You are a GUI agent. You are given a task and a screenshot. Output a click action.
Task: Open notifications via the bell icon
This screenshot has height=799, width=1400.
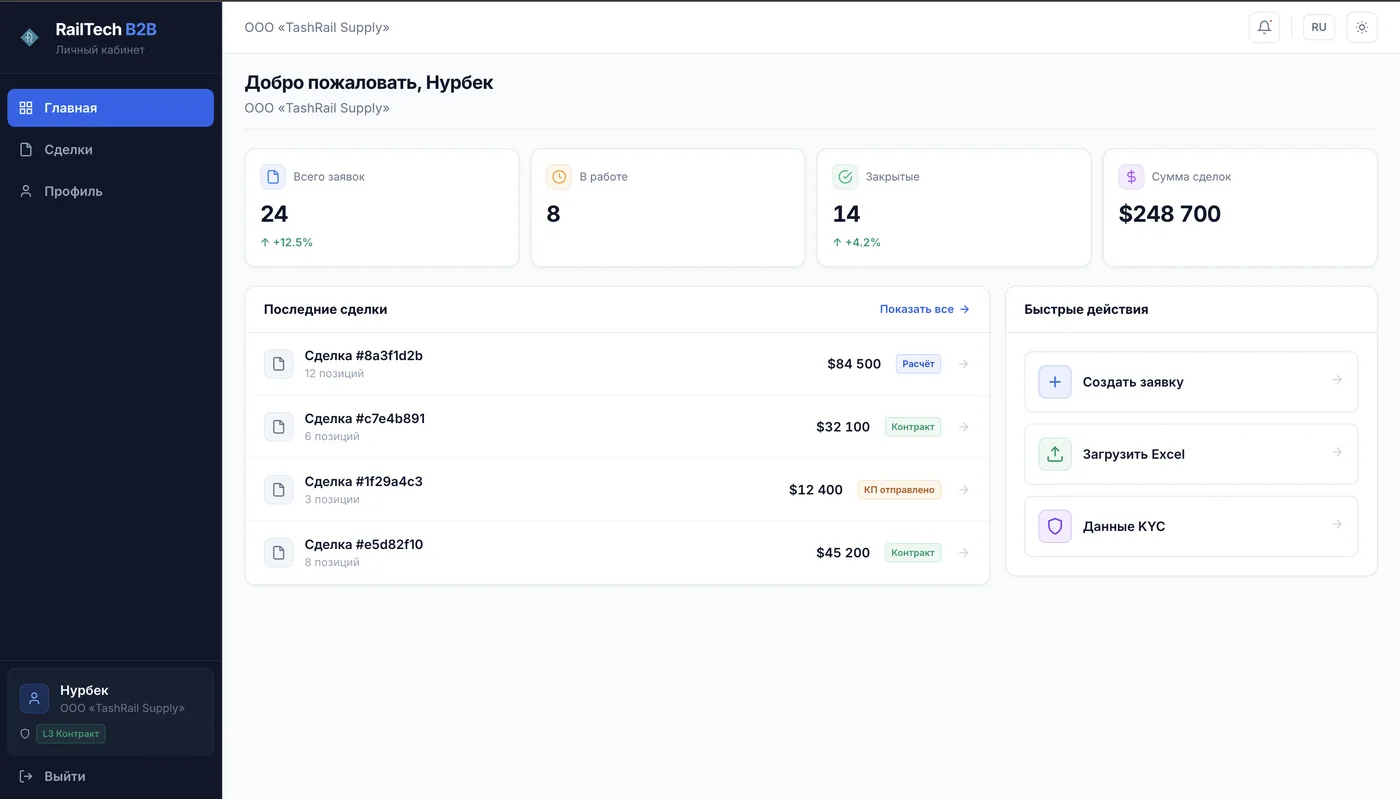1263,27
